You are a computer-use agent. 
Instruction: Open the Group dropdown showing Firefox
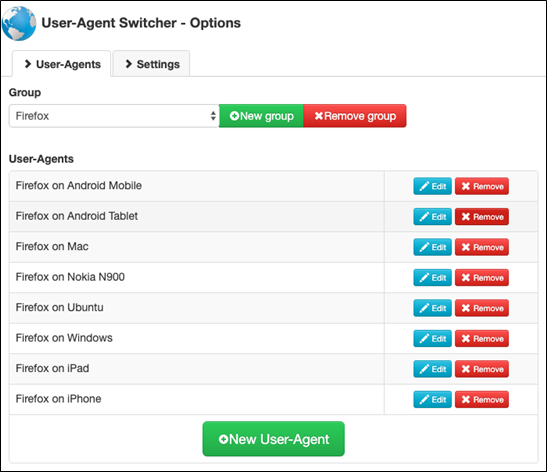[114, 116]
